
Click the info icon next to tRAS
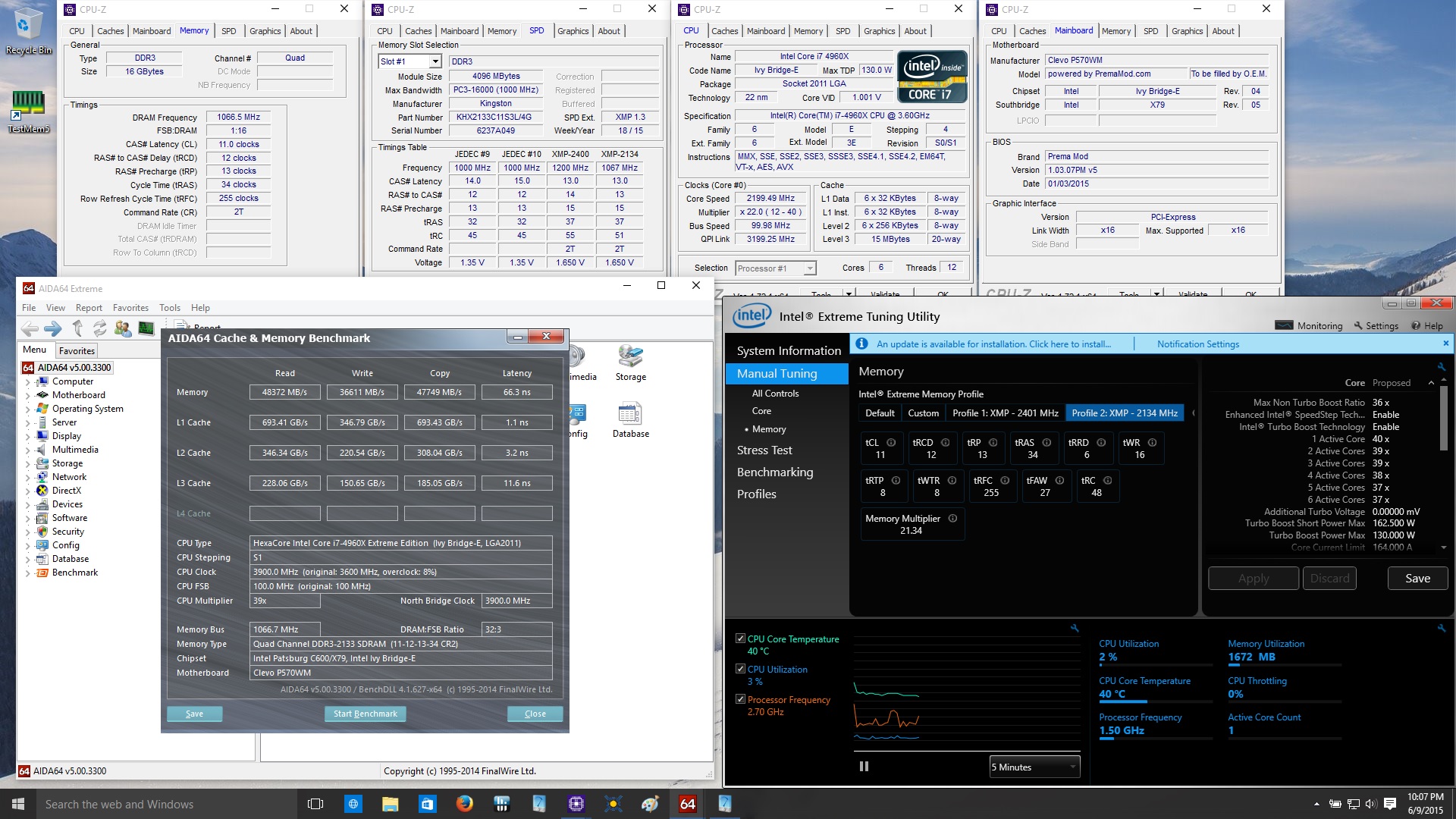click(x=1046, y=442)
